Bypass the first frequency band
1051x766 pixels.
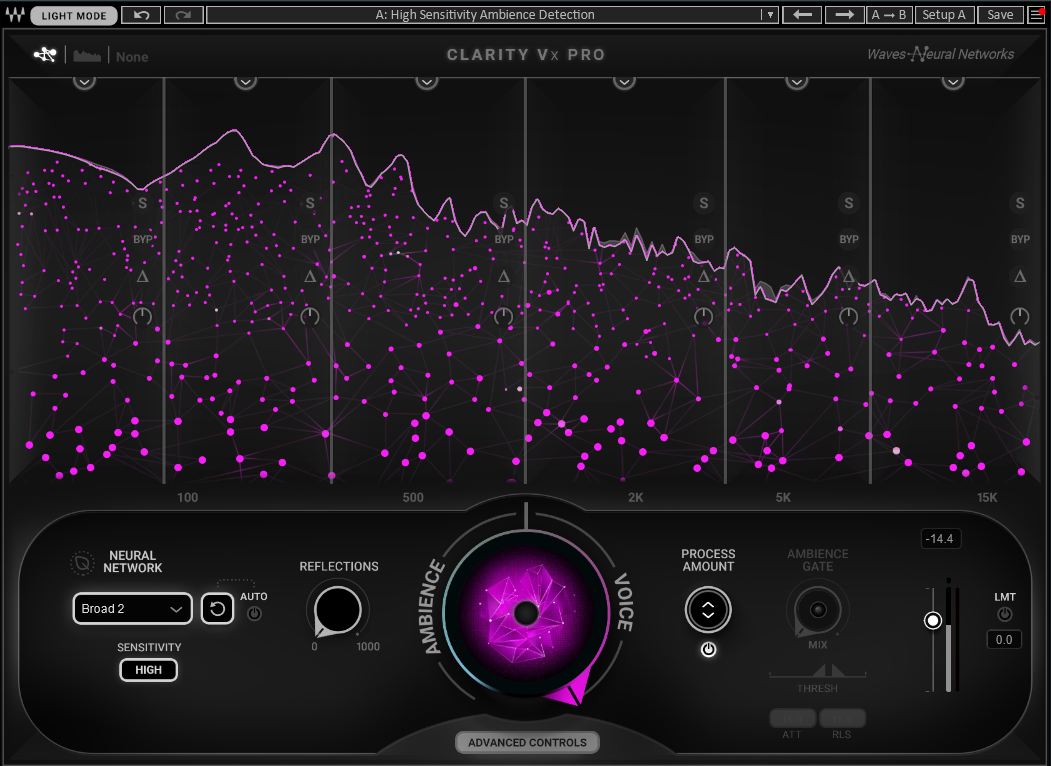click(x=142, y=239)
